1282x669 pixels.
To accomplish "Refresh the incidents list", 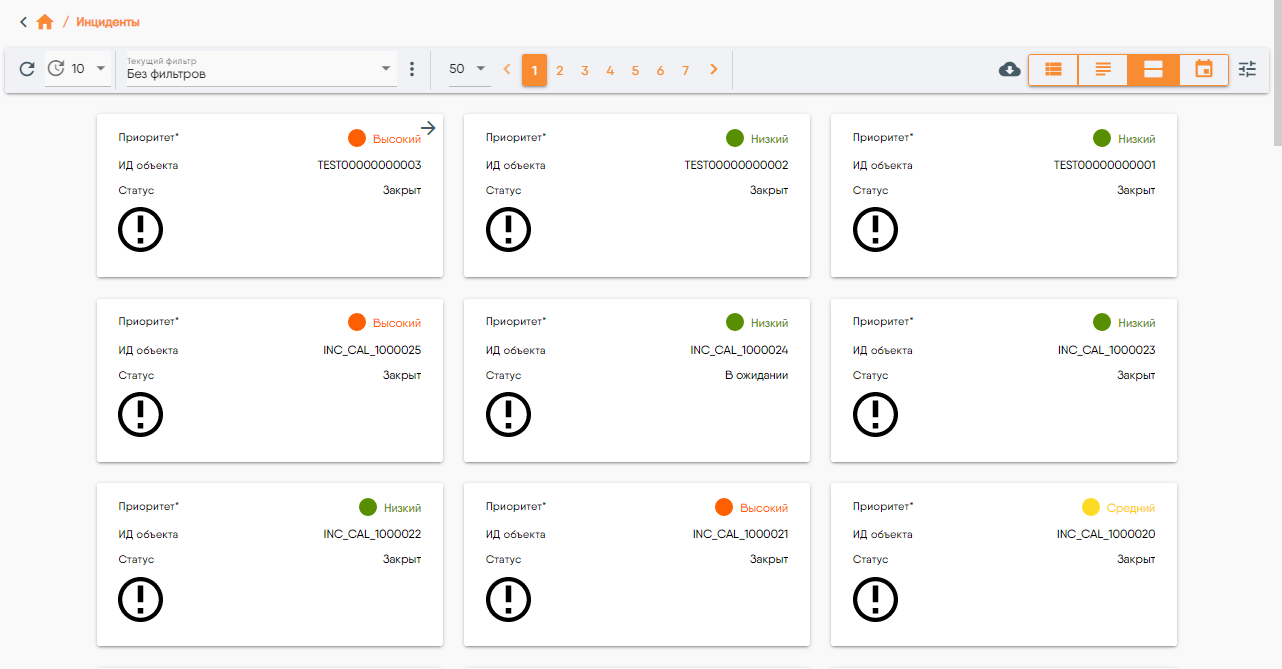I will (x=27, y=69).
